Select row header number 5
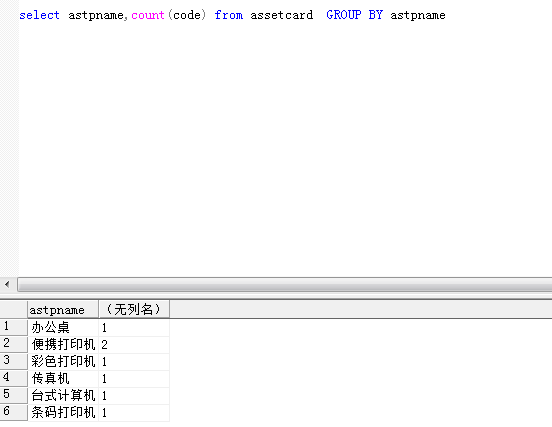552x427 pixels. 13,394
